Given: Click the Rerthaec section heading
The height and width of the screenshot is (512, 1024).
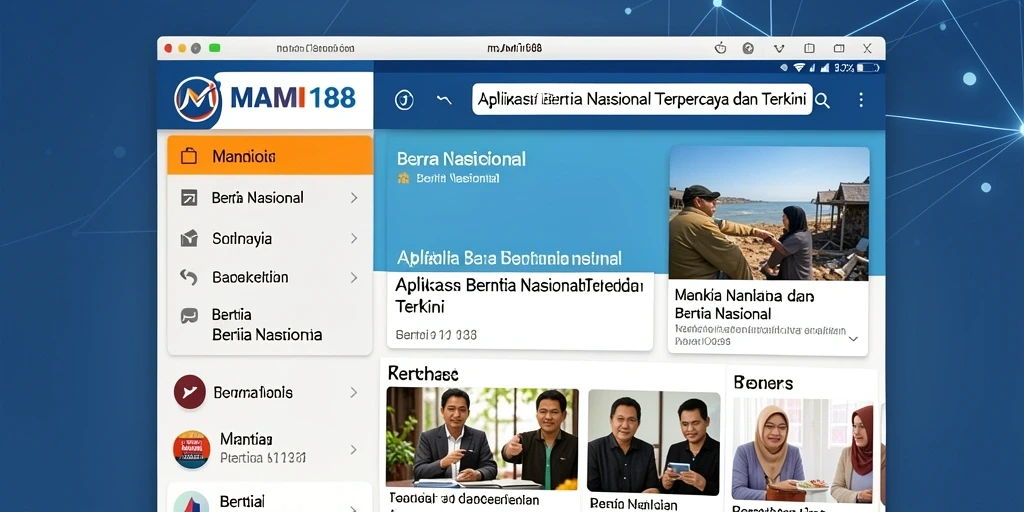Looking at the screenshot, I should [423, 374].
